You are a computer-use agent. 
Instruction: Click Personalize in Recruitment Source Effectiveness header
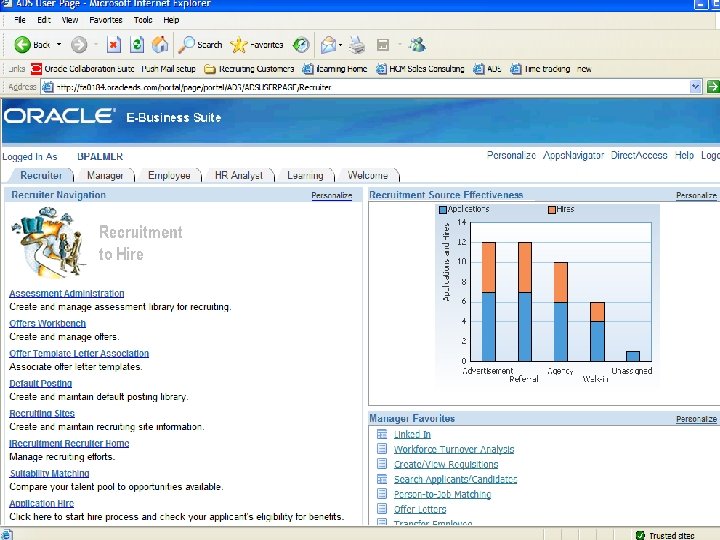696,196
